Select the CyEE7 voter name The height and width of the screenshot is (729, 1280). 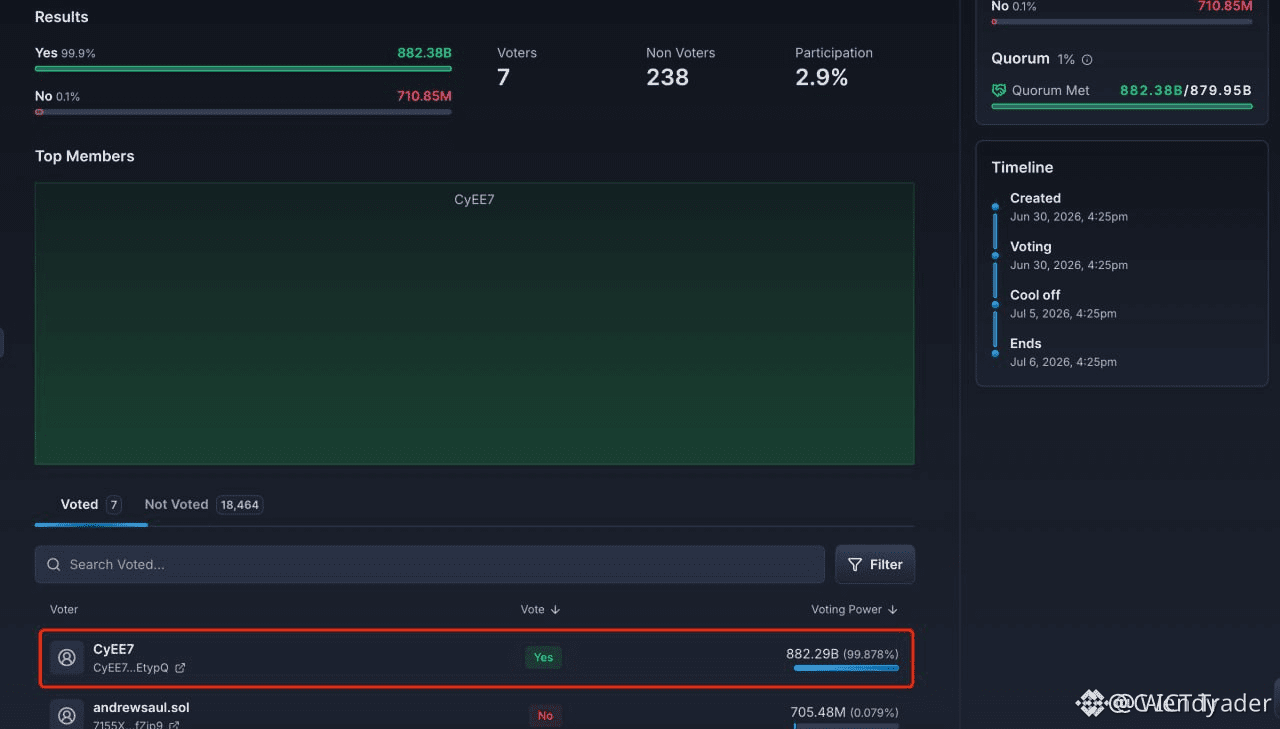tap(114, 649)
